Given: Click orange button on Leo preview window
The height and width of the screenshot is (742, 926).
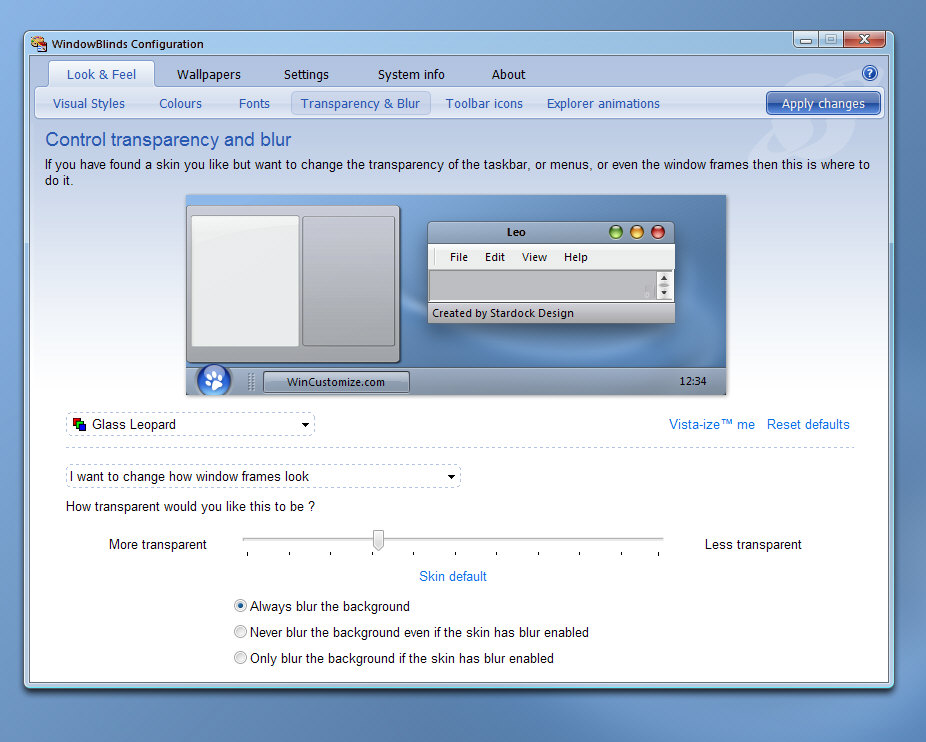Looking at the screenshot, I should 637,232.
